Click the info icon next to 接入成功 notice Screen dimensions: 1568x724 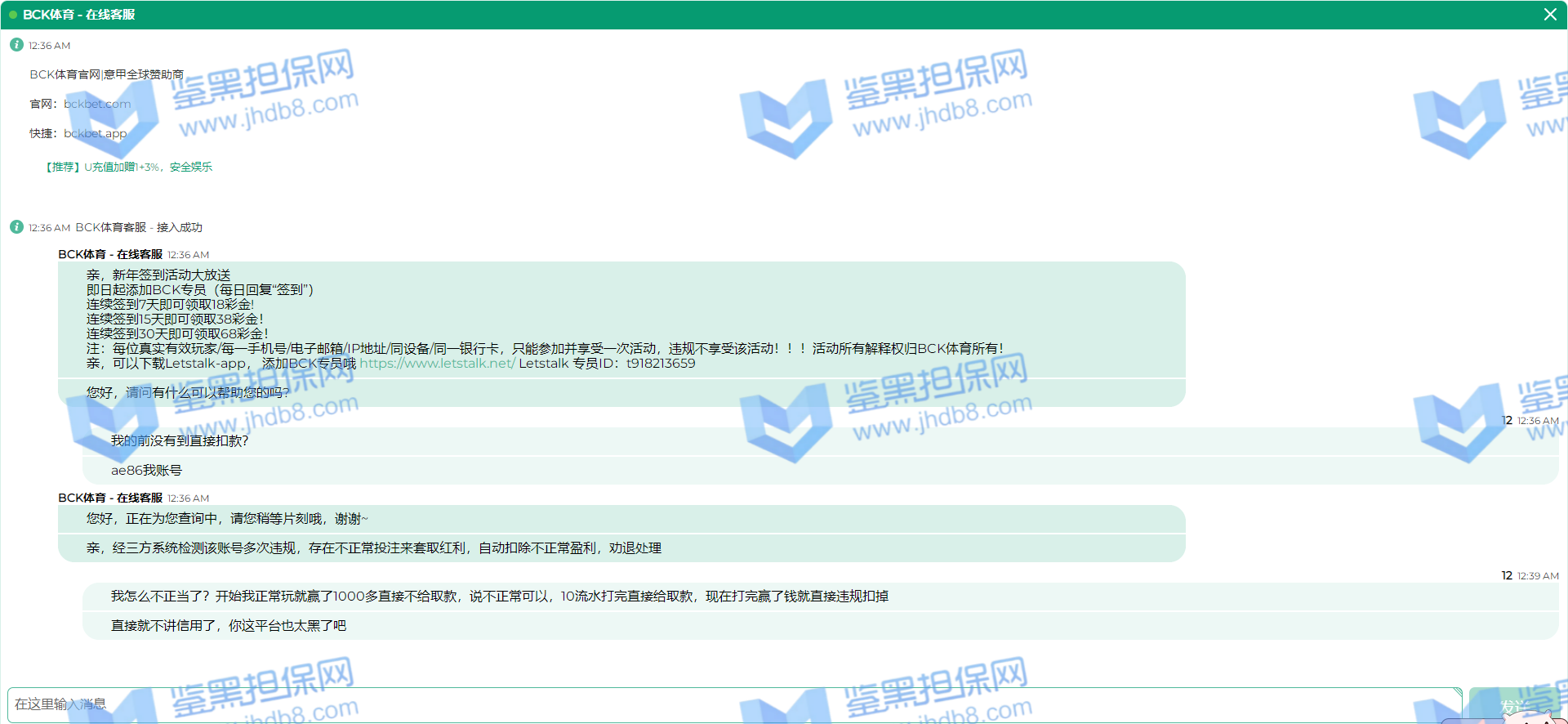tap(16, 227)
